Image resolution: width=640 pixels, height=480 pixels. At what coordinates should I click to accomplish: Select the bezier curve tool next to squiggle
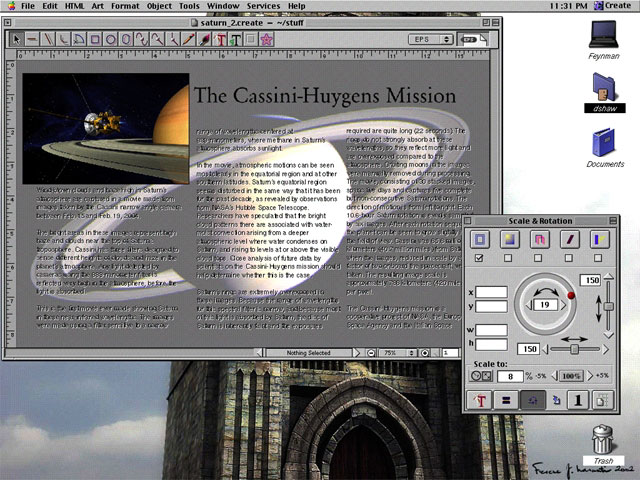tap(157, 40)
